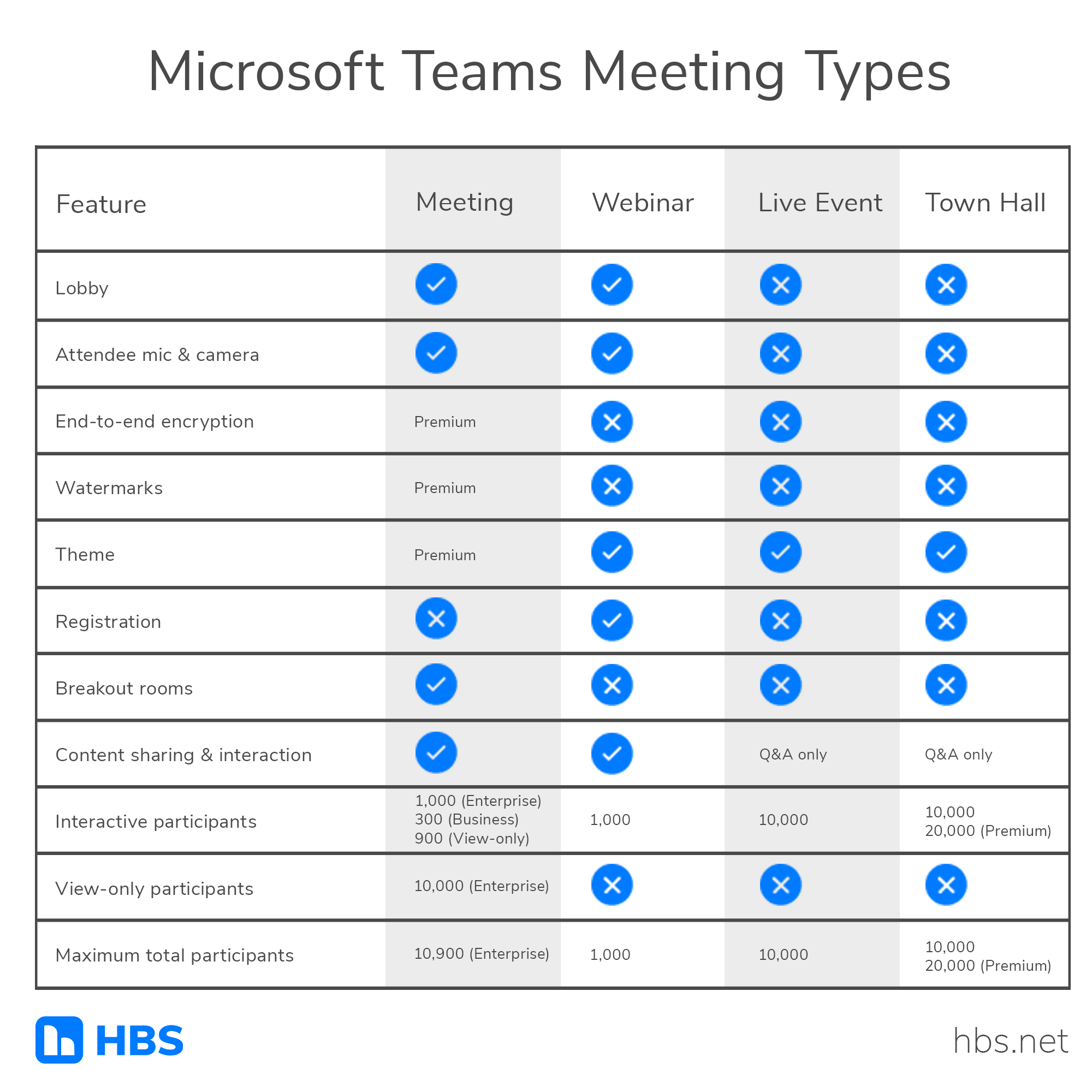1092x1092 pixels.
Task: Click the X icon for Webinar End-to-end encryption
Action: pyautogui.click(x=601, y=425)
